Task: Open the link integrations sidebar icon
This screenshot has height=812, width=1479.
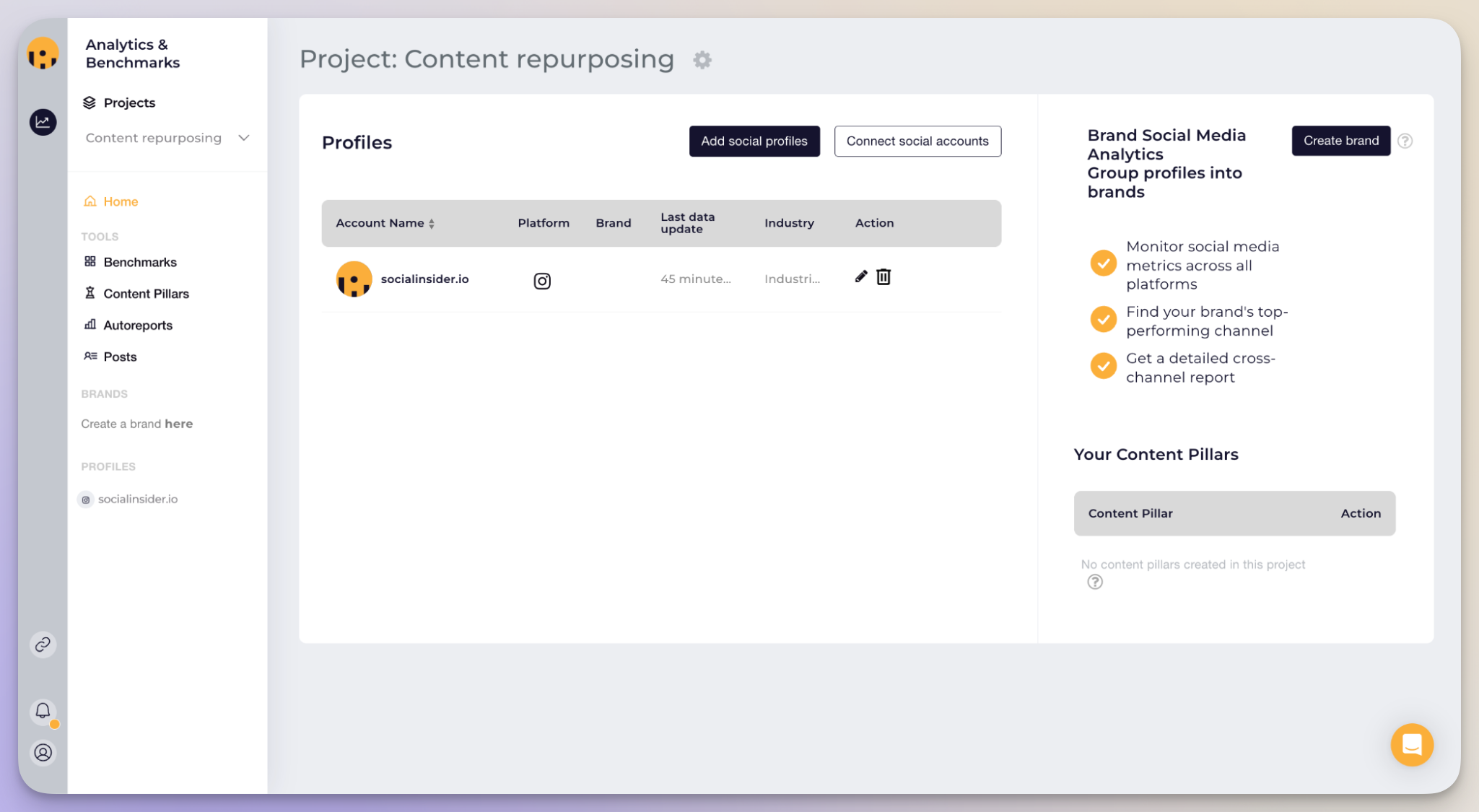Action: pyautogui.click(x=43, y=645)
